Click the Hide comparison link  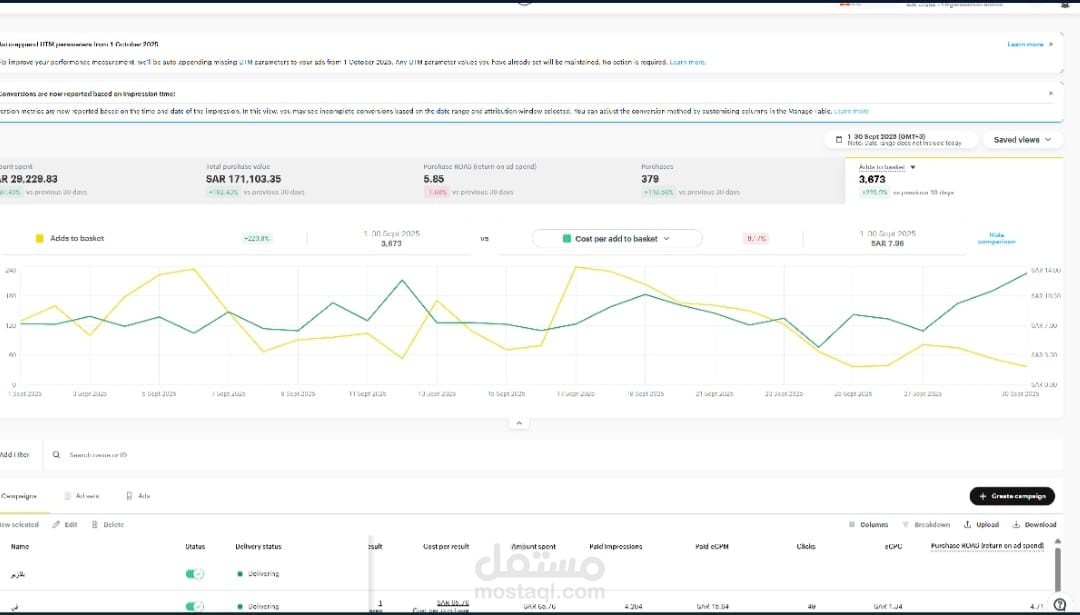[x=997, y=238]
